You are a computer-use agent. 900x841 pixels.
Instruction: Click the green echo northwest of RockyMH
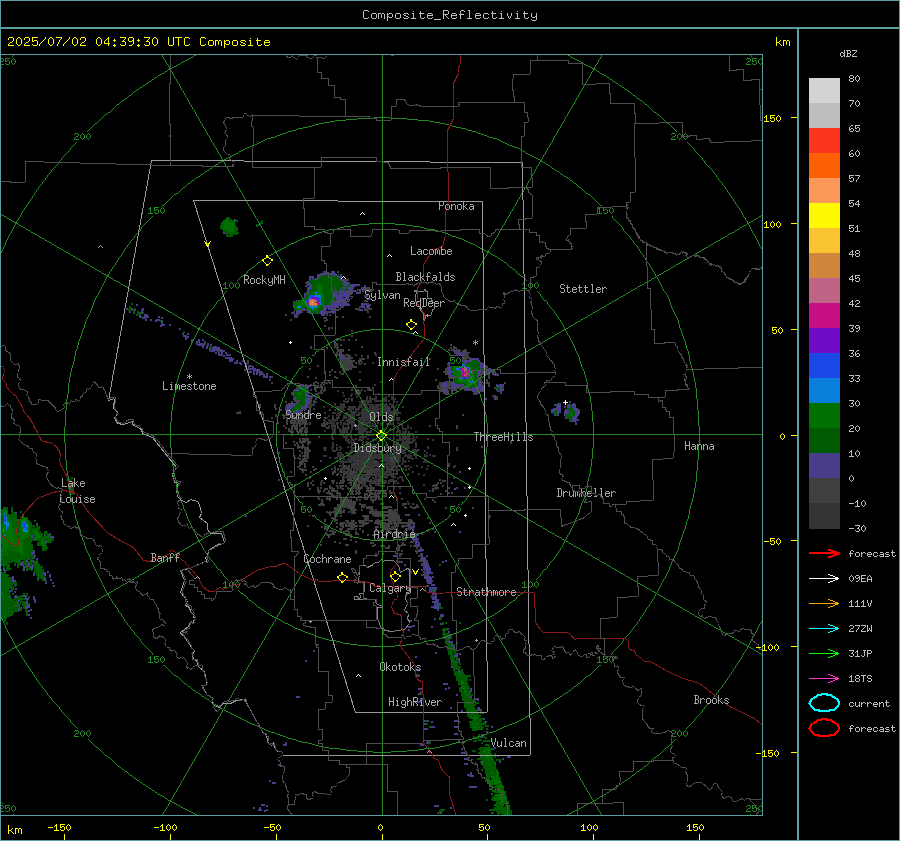230,227
